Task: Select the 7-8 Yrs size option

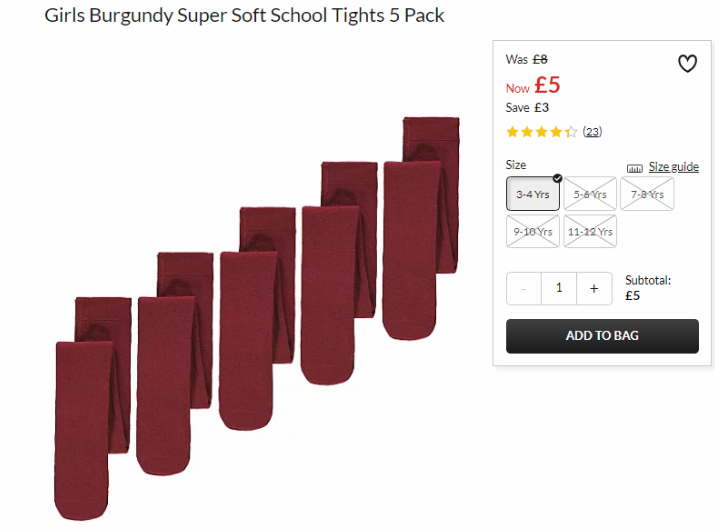Action: coord(647,194)
